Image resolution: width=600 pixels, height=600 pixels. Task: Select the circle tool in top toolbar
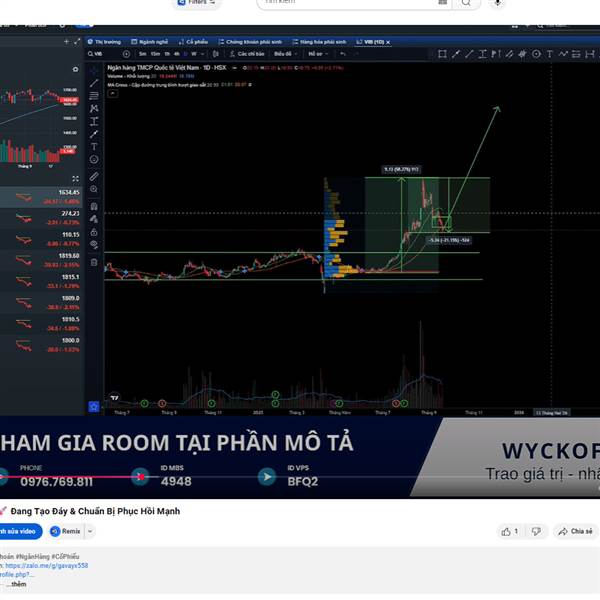point(536,54)
